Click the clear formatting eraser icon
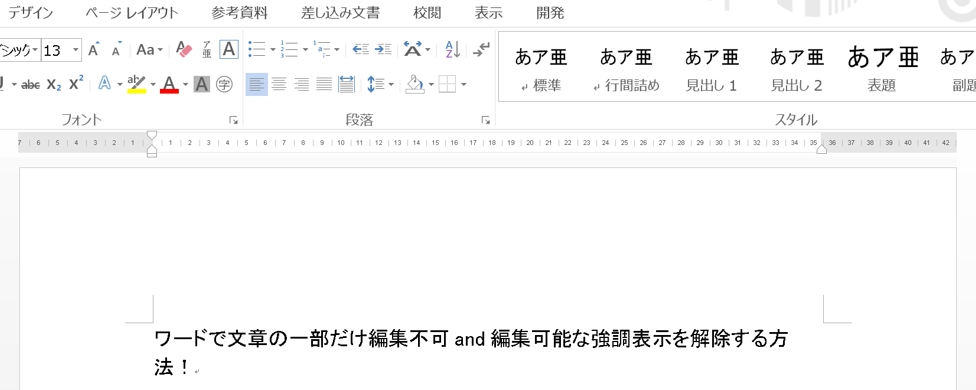Screen dimensions: 976x390 185,49
